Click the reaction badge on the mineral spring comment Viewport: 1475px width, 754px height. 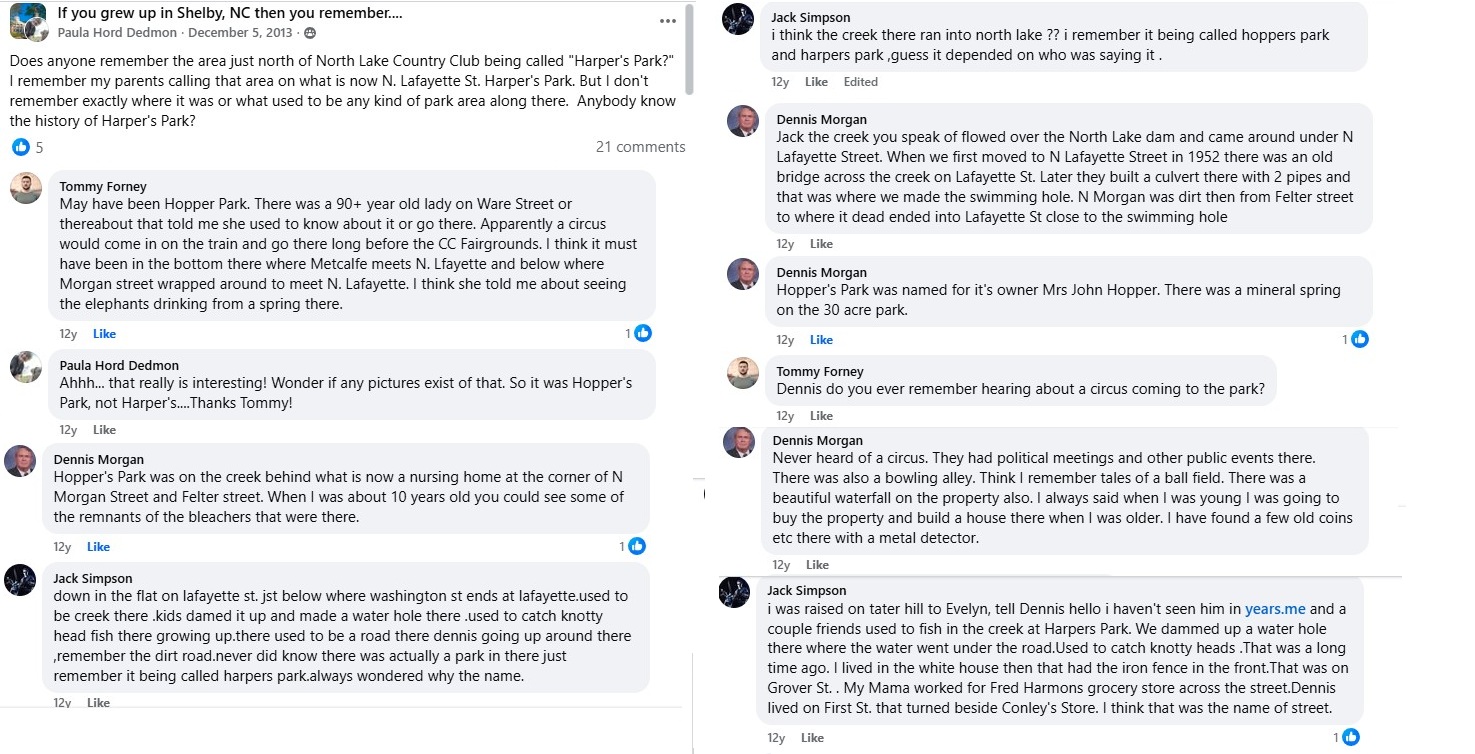point(1359,339)
